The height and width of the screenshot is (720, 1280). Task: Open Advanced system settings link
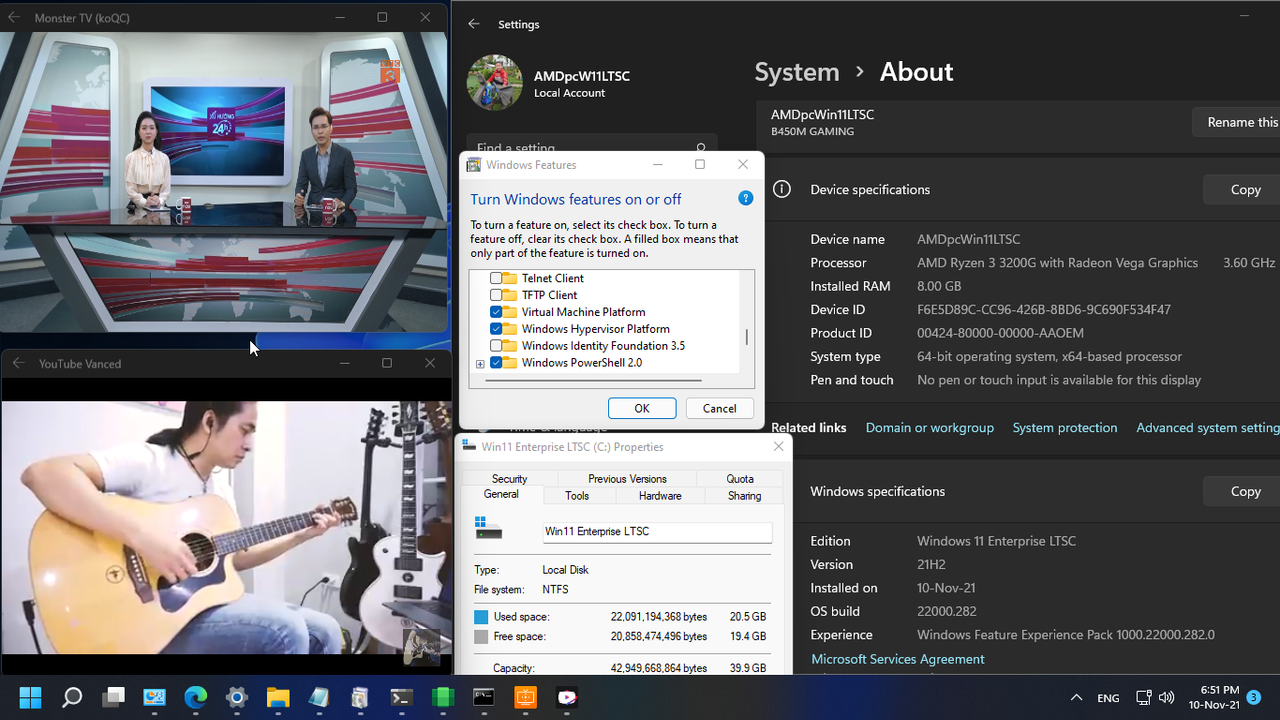coord(1208,427)
